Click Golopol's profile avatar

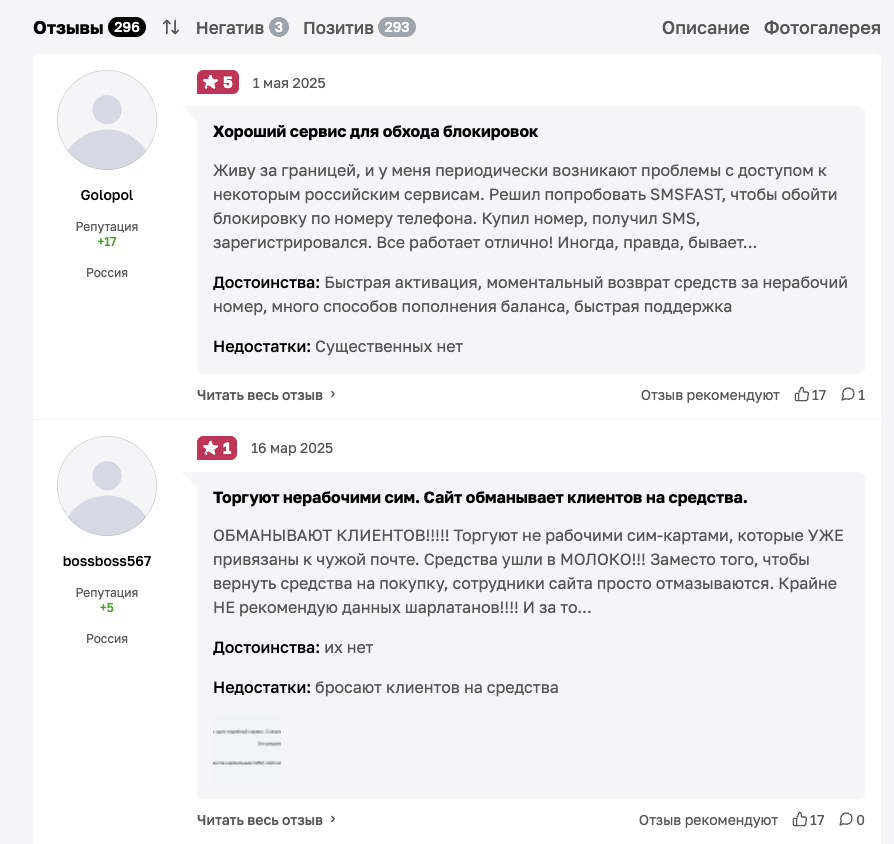107,120
